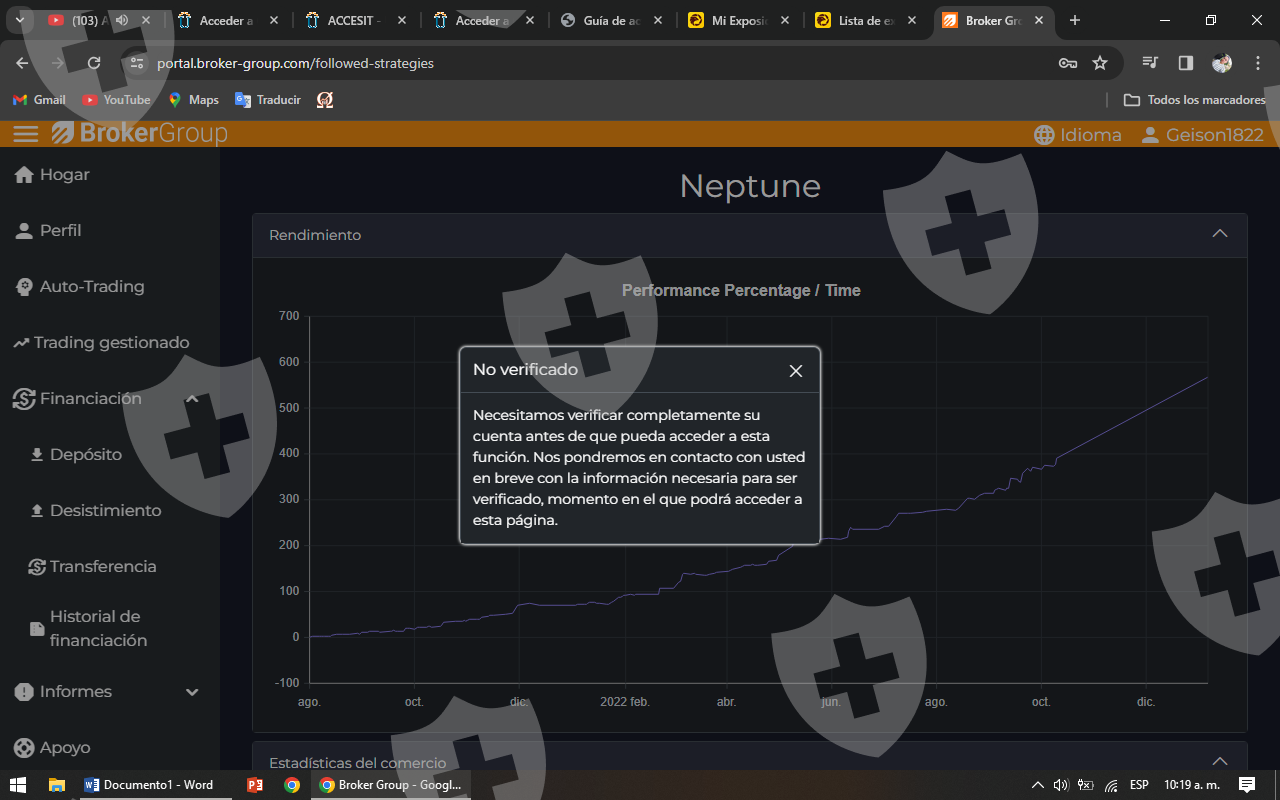The width and height of the screenshot is (1280, 800).
Task: Collapse the Rendimiento panel
Action: point(1219,234)
